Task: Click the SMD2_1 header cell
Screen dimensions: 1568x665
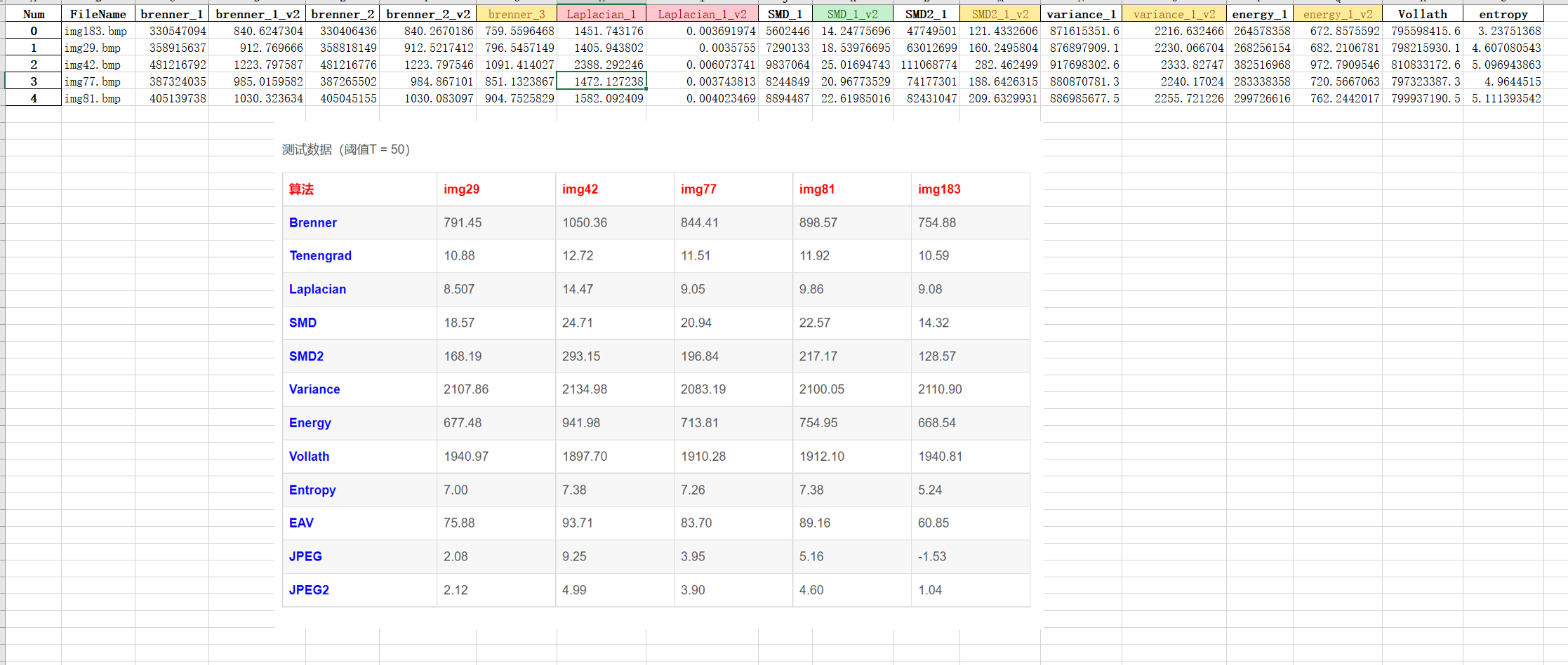Action: (x=926, y=14)
